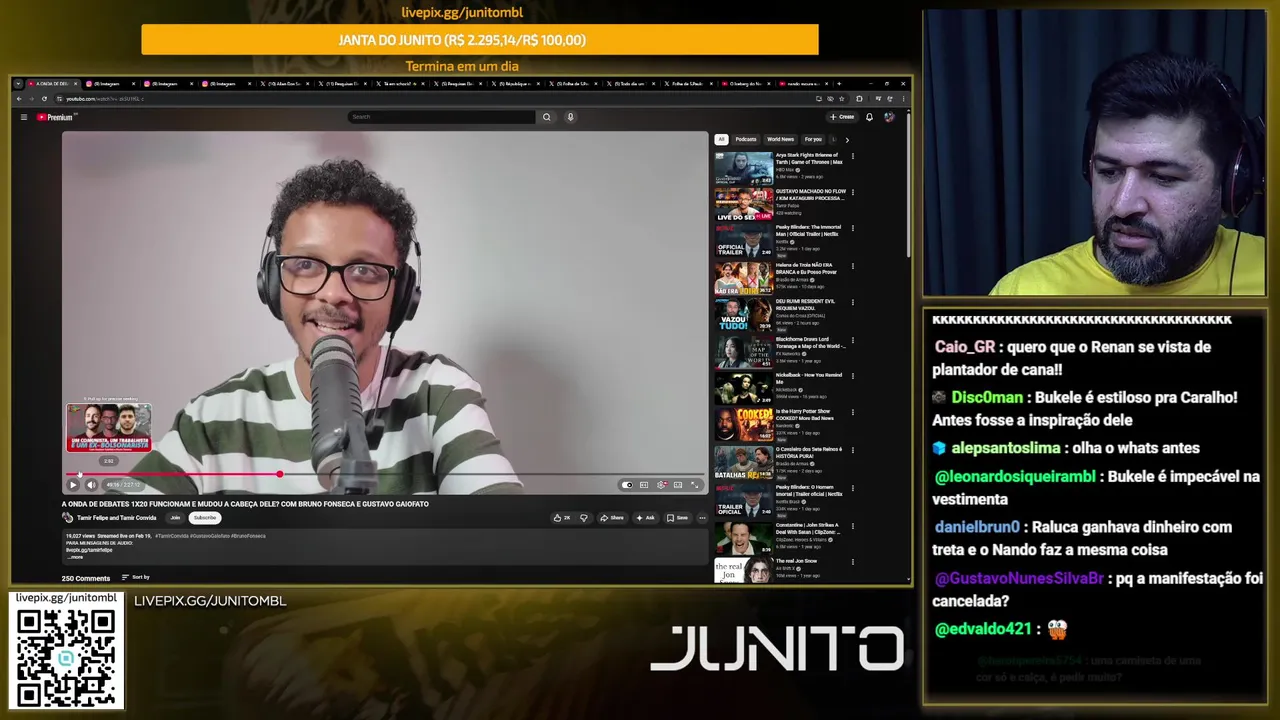Open the browser tab search dropdown
1280x720 pixels.
coord(18,84)
